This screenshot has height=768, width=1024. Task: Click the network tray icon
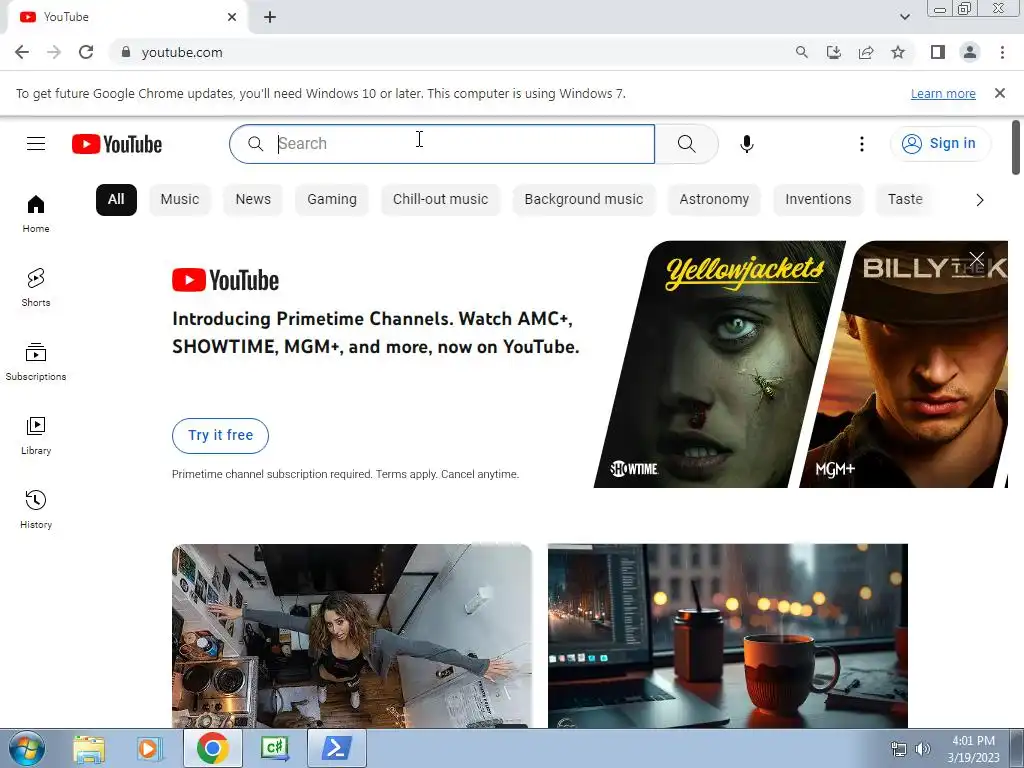coord(899,749)
